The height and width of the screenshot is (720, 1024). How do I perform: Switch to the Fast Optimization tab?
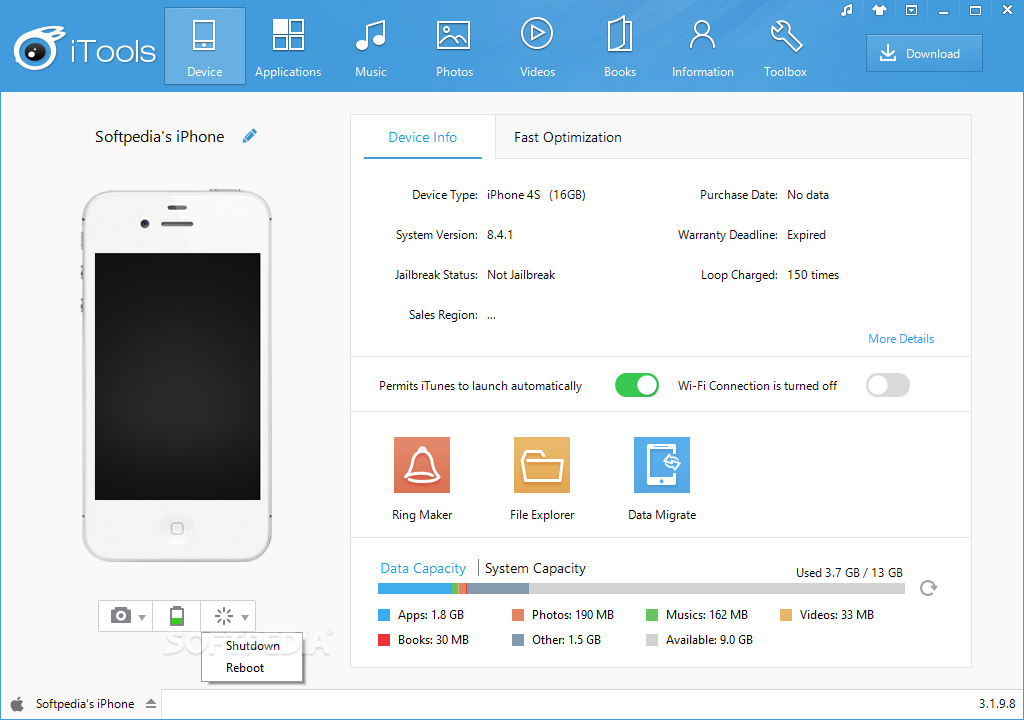tap(568, 137)
